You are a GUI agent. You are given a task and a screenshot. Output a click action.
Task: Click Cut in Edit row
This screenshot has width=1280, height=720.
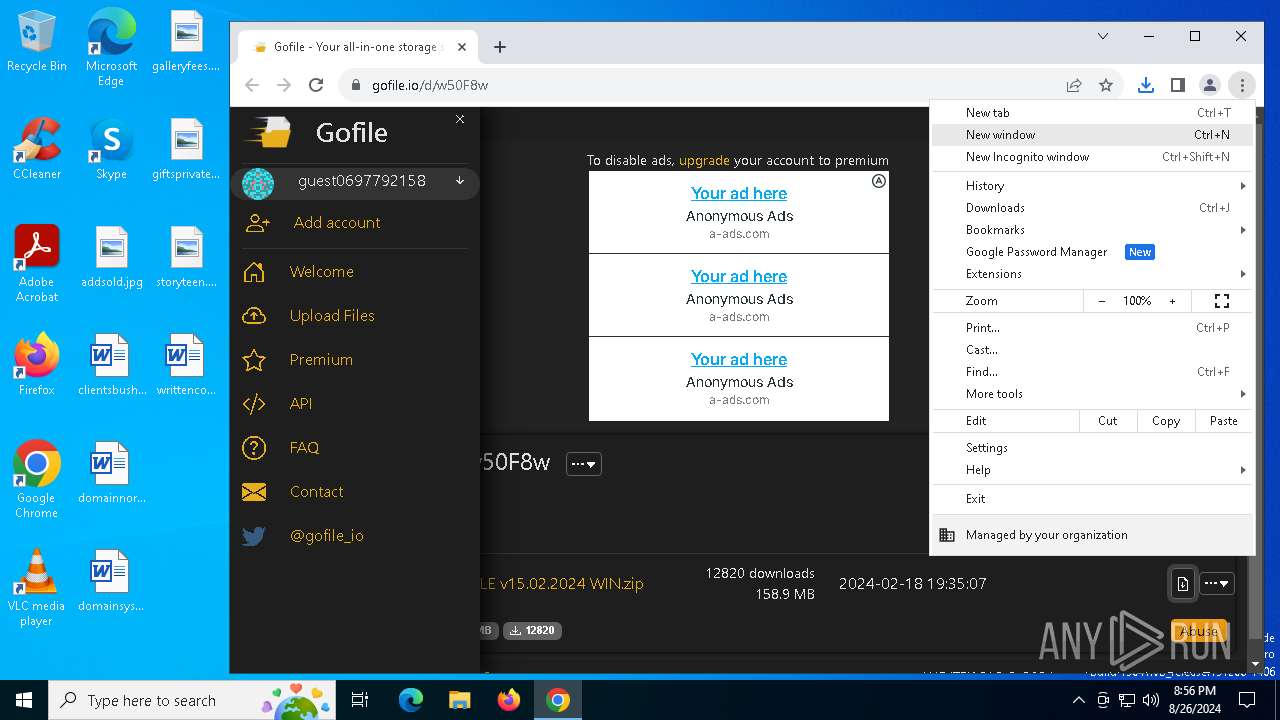[x=1108, y=421]
